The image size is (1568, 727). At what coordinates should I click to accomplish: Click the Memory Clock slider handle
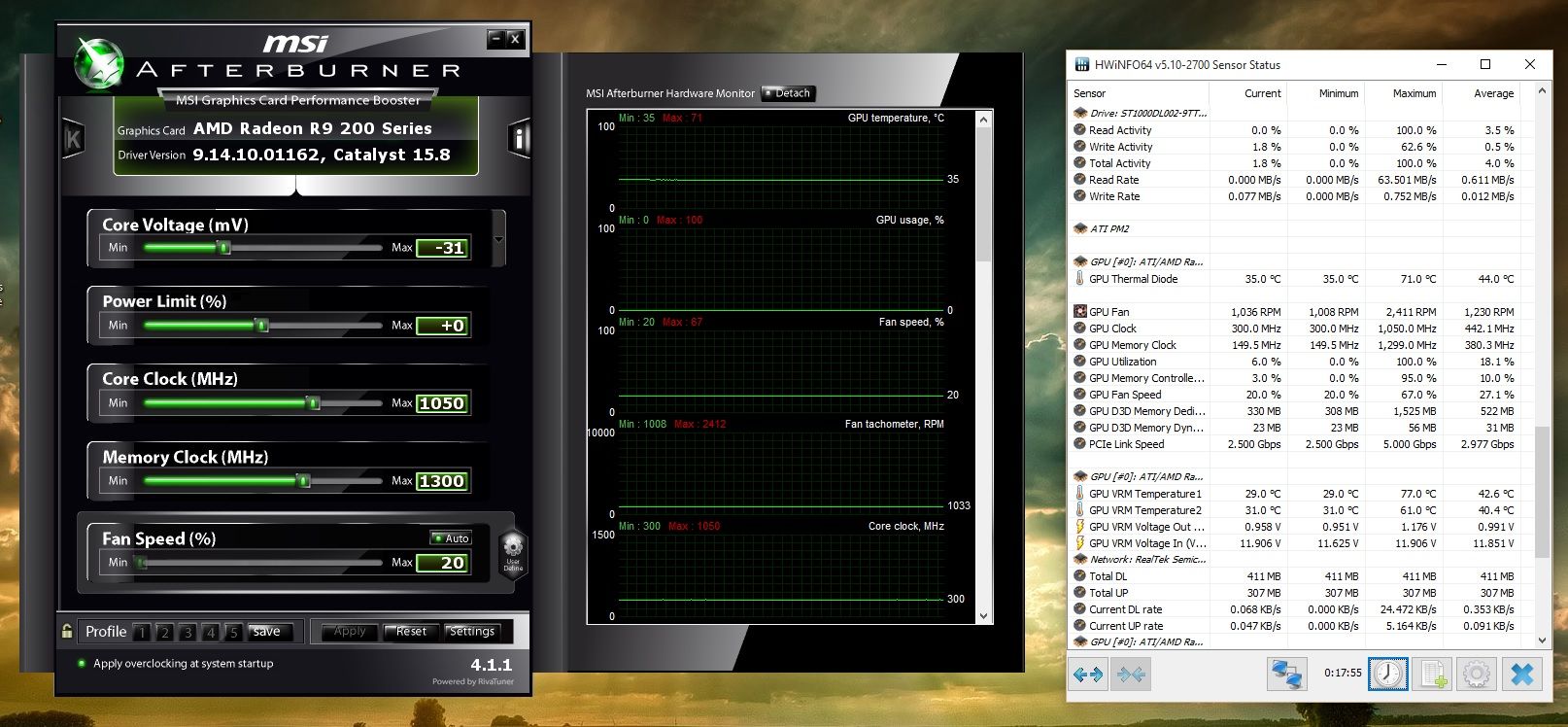pyautogui.click(x=303, y=481)
